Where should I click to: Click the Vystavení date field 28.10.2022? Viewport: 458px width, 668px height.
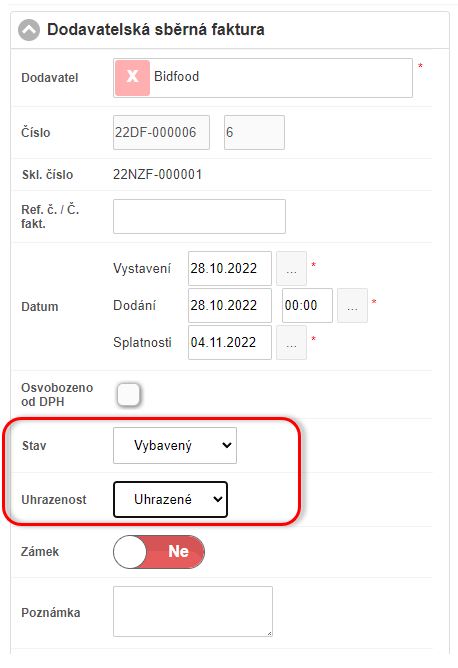click(230, 268)
